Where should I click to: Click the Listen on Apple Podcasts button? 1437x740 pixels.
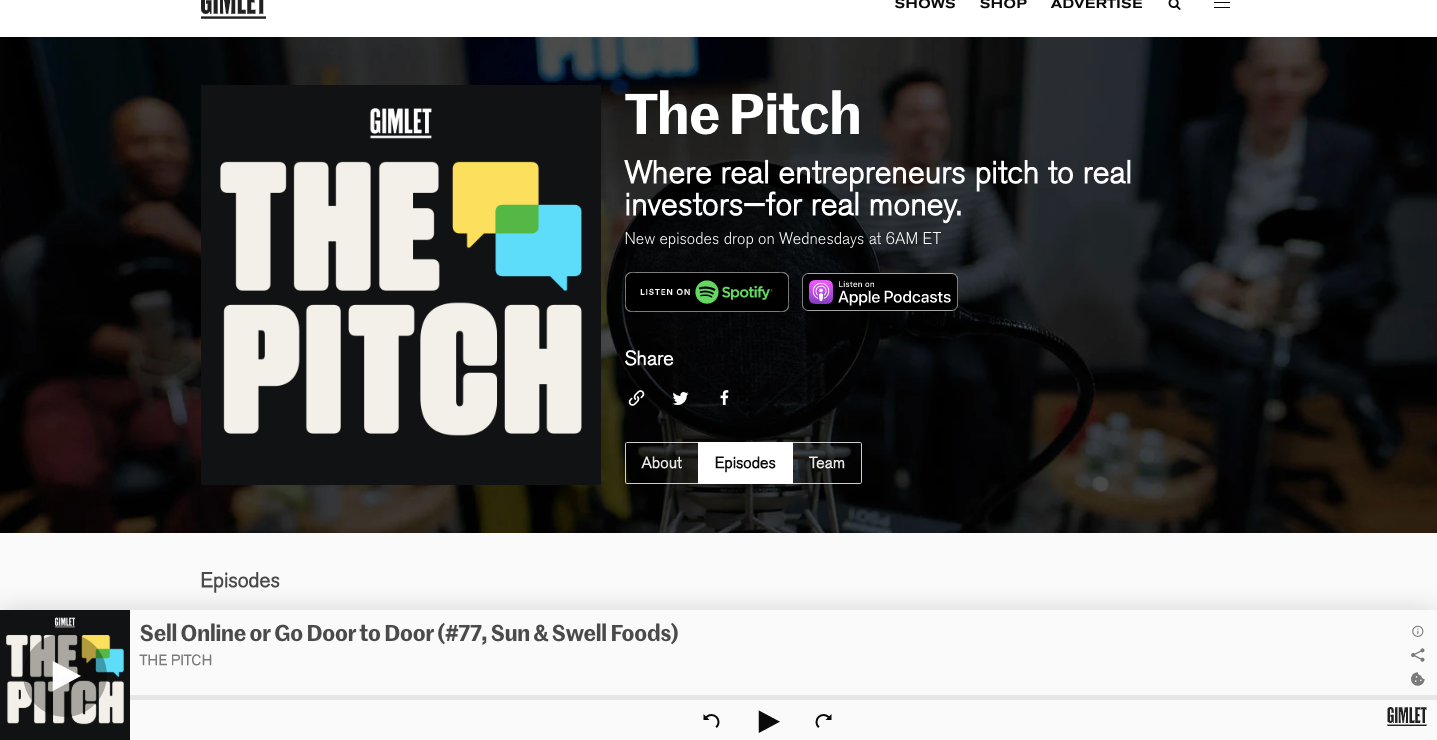[880, 292]
